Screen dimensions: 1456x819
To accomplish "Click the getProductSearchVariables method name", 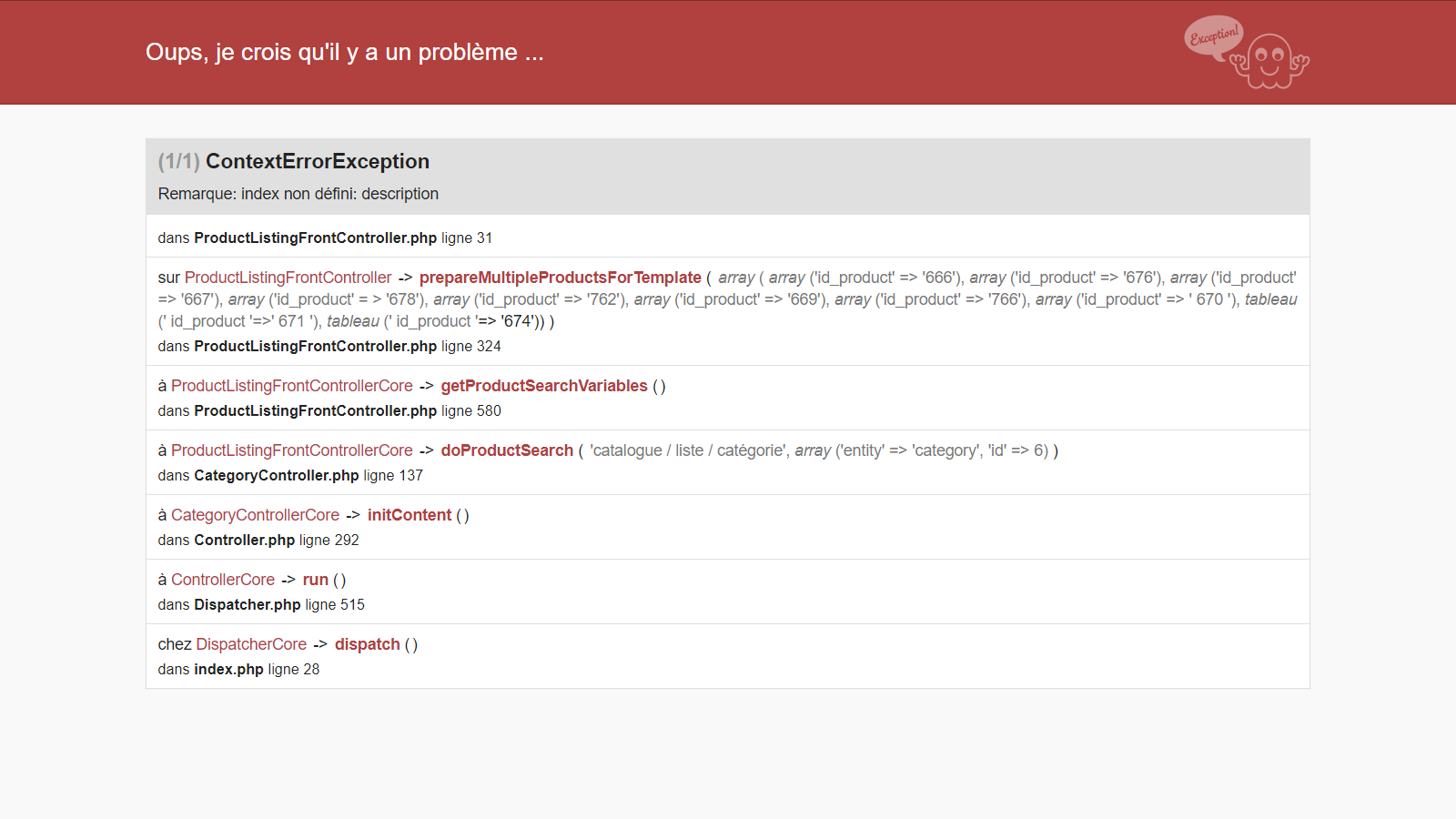I will [x=544, y=386].
